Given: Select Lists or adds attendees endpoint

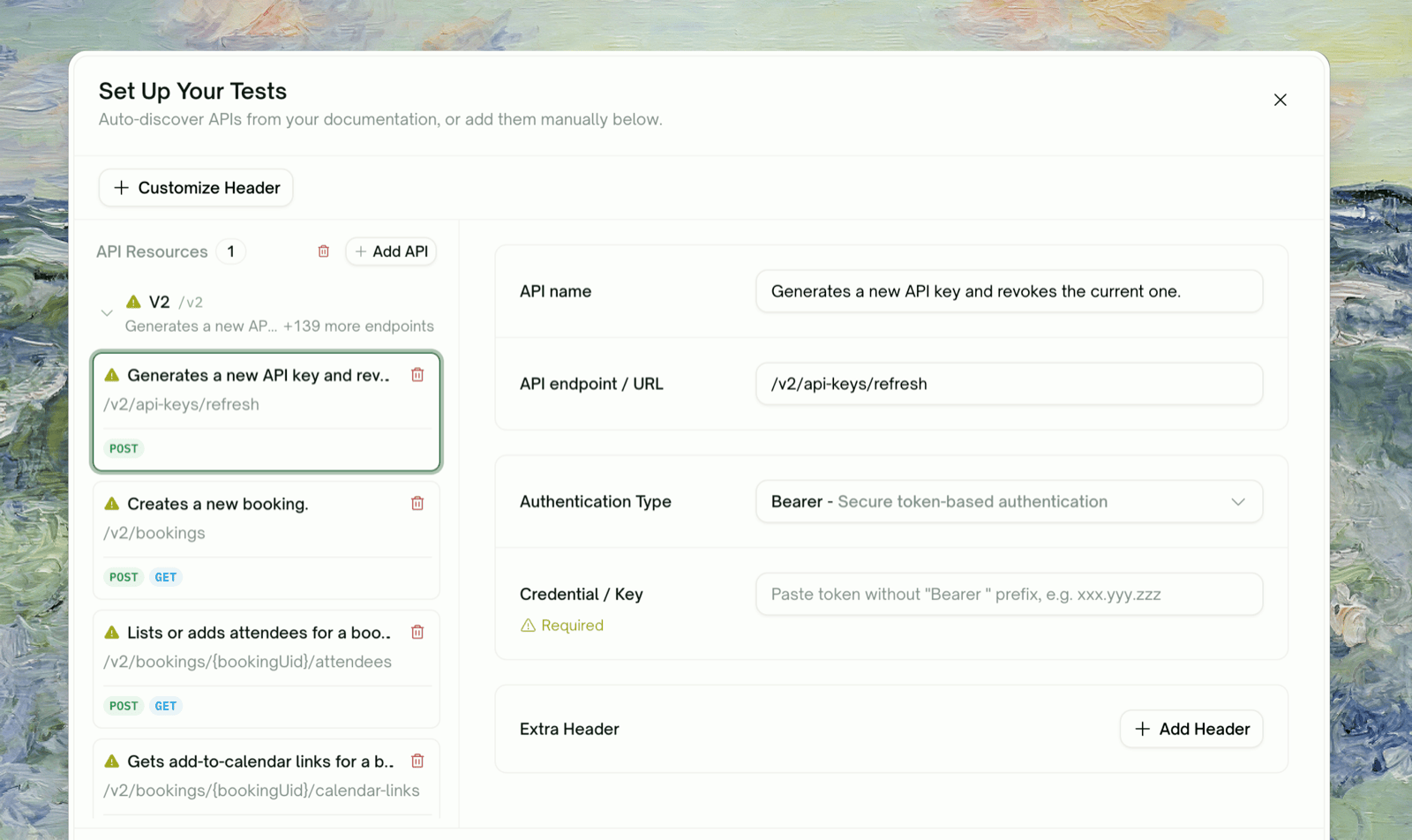Looking at the screenshot, I should point(267,669).
